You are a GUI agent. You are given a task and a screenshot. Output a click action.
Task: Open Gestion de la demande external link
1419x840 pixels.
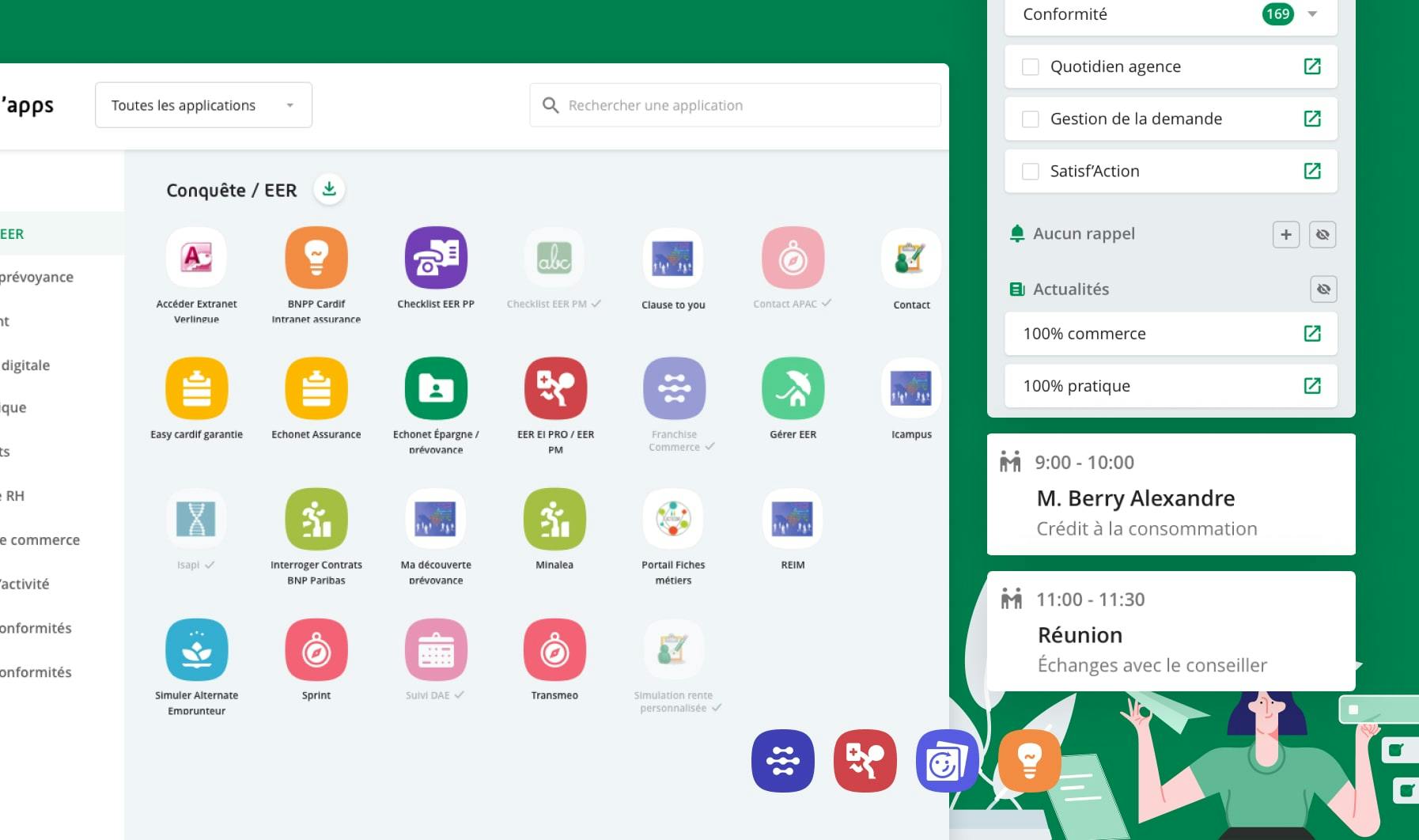tap(1312, 119)
